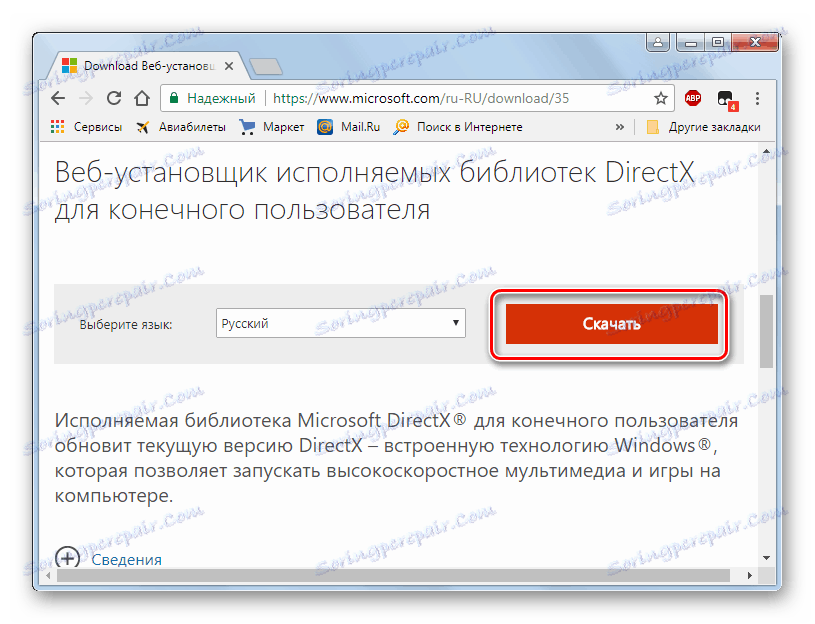Bookmark this page with the star icon

pos(660,98)
